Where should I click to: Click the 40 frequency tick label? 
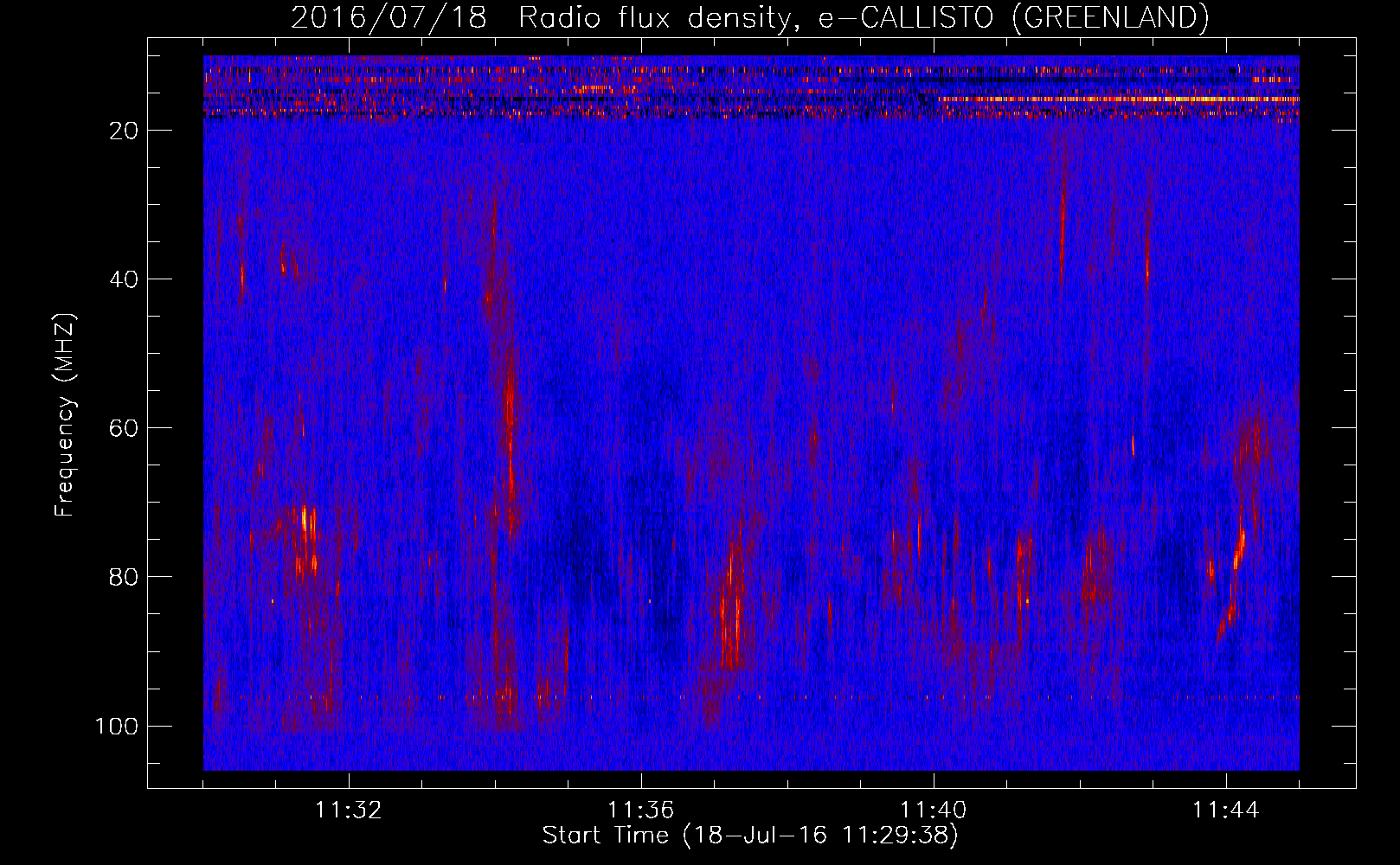click(x=125, y=279)
